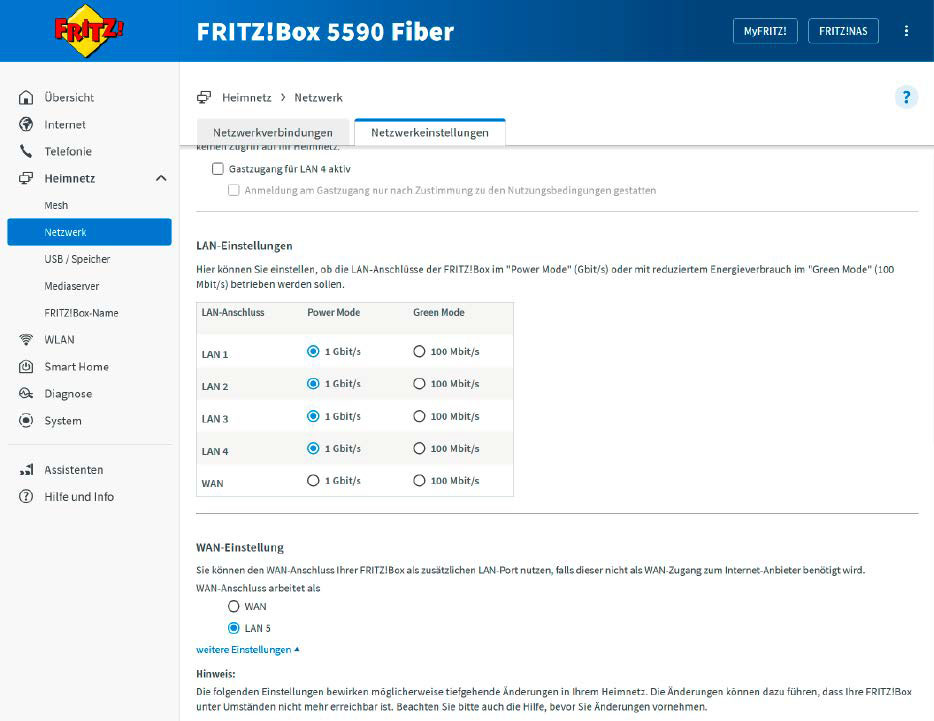Select 1 Gbit/s for LAN 2
Viewport: 934px width, 721px height.
point(313,384)
